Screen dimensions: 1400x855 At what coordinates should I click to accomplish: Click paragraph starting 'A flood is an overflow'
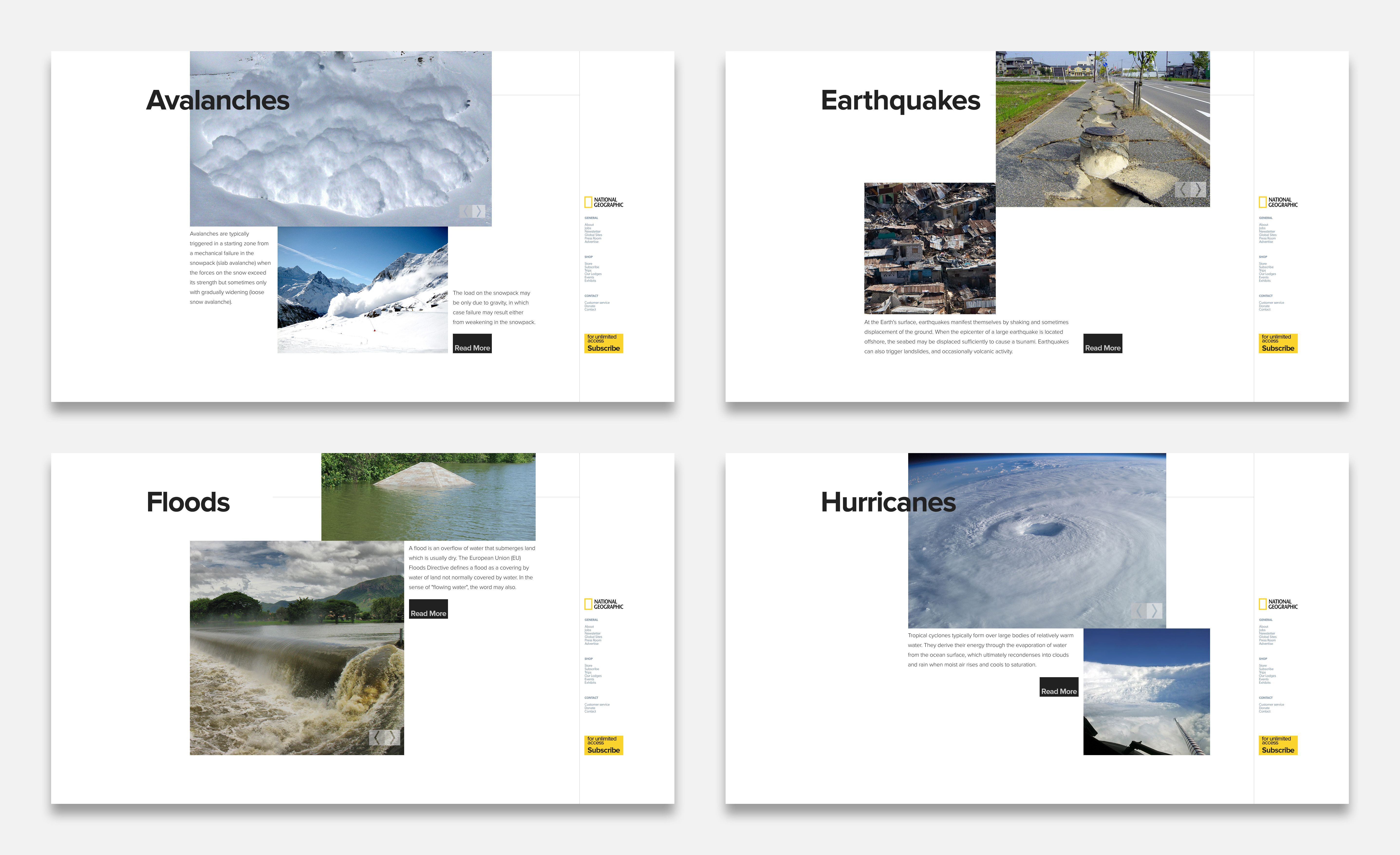click(x=472, y=567)
